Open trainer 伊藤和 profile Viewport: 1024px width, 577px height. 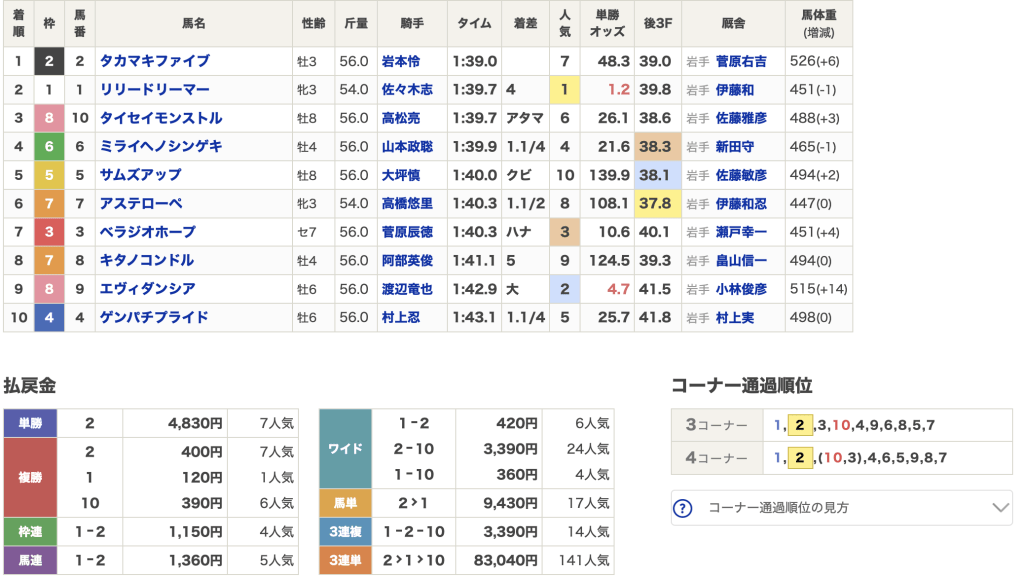pos(735,89)
